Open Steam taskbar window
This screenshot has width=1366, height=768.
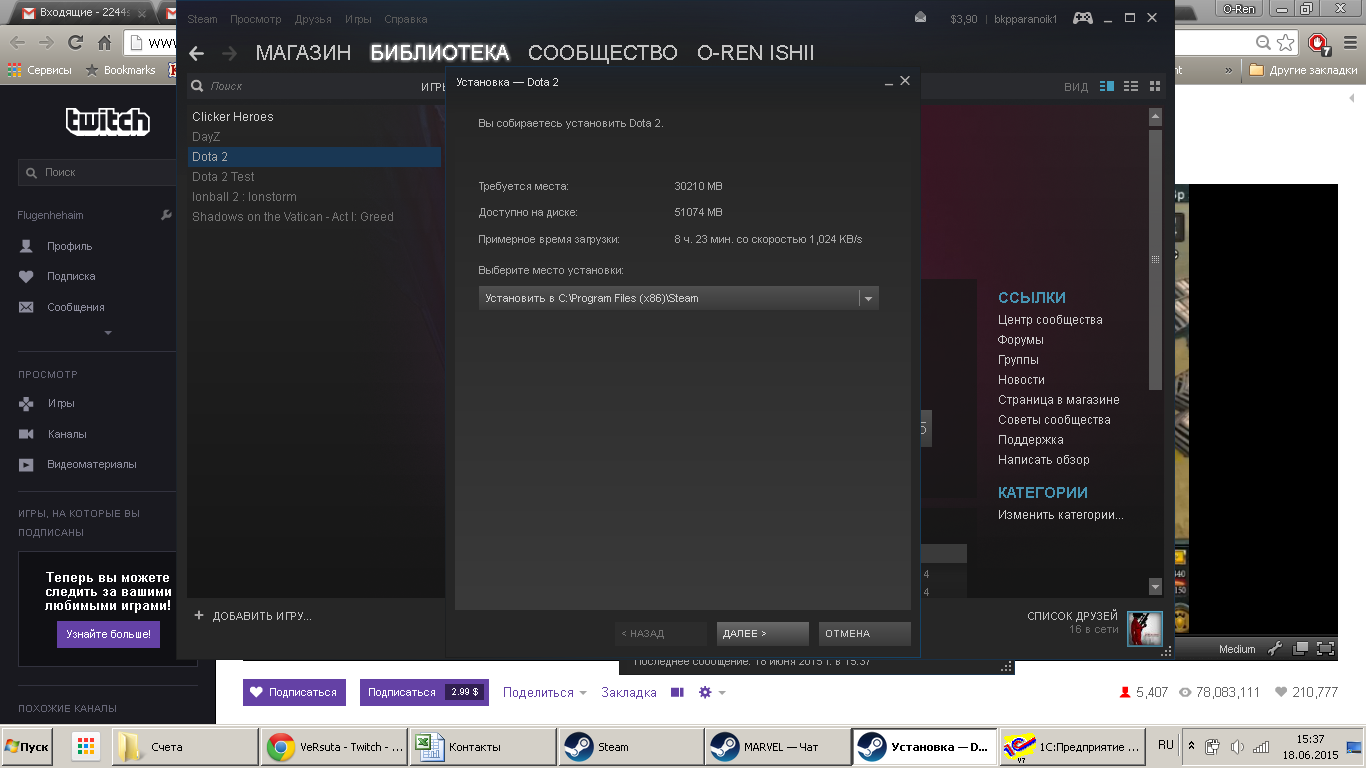click(629, 747)
